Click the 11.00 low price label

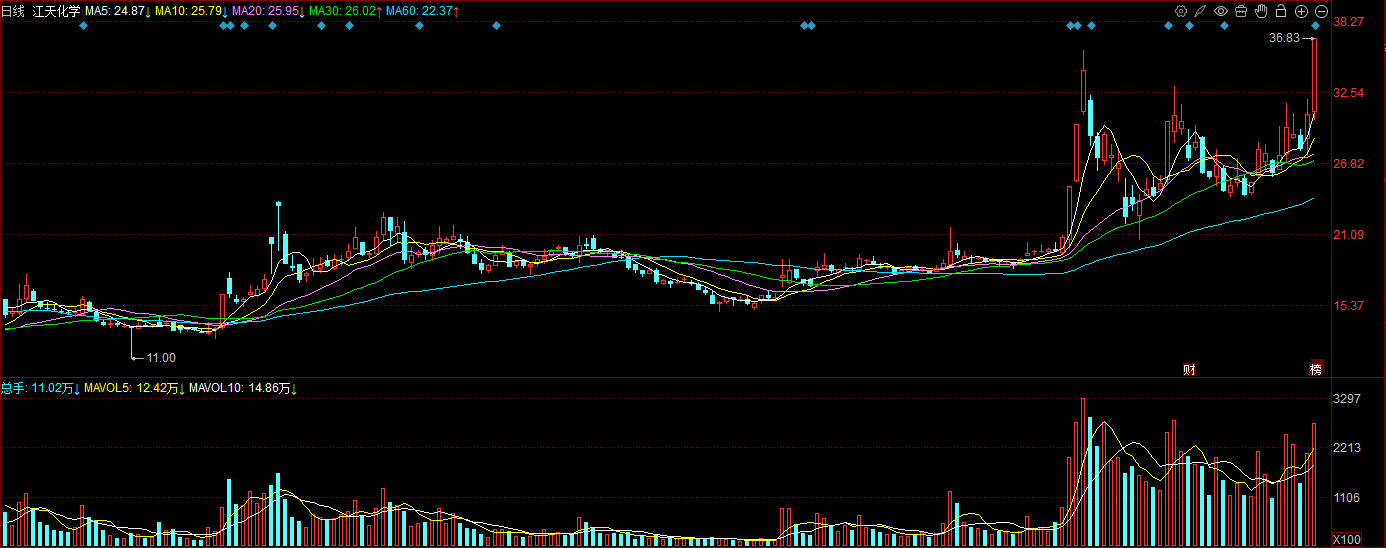click(161, 357)
